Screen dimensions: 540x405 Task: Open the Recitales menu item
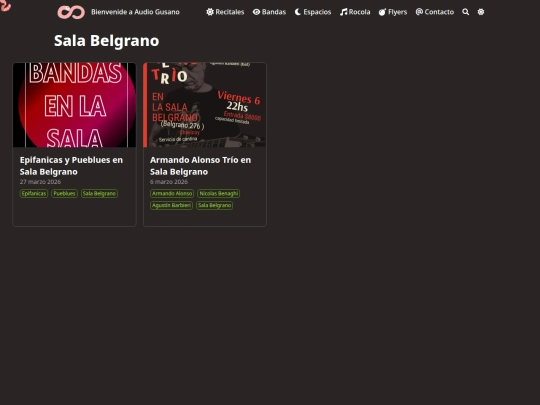tap(225, 12)
